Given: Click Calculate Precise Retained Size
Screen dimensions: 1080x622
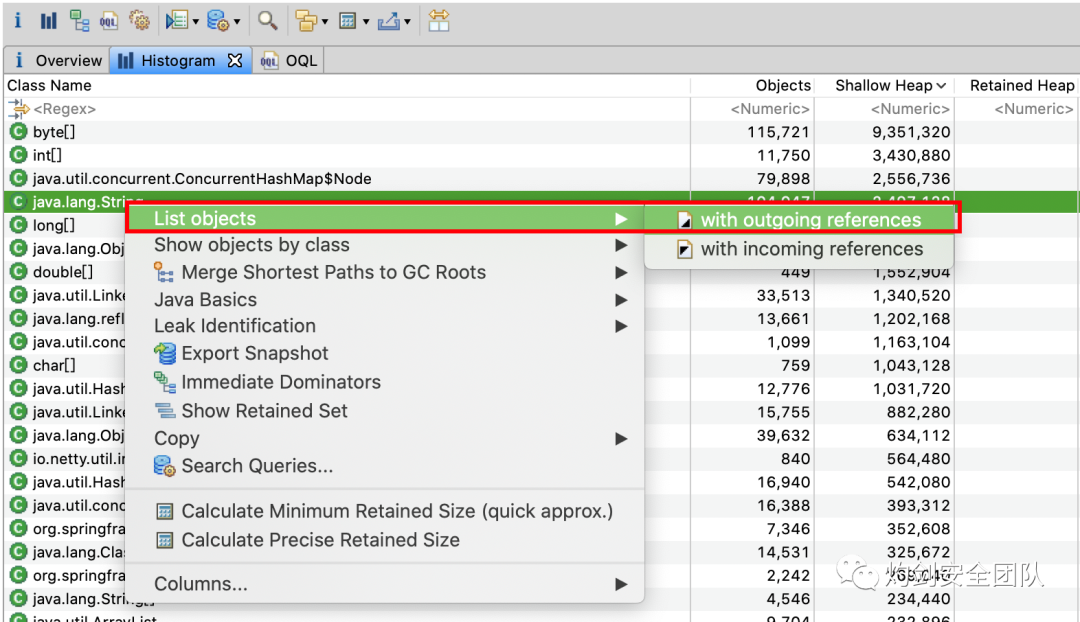Looking at the screenshot, I should [x=385, y=540].
